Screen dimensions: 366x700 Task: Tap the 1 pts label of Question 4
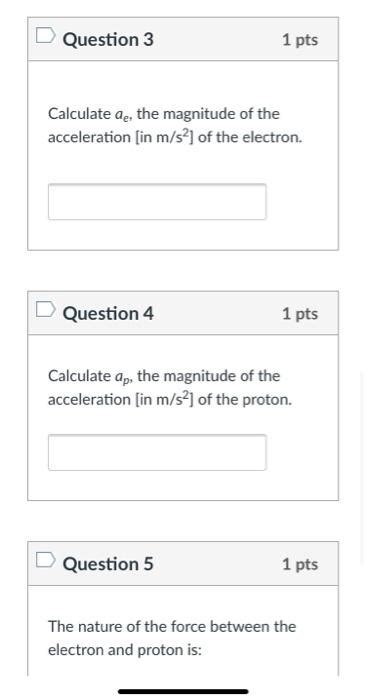[300, 314]
